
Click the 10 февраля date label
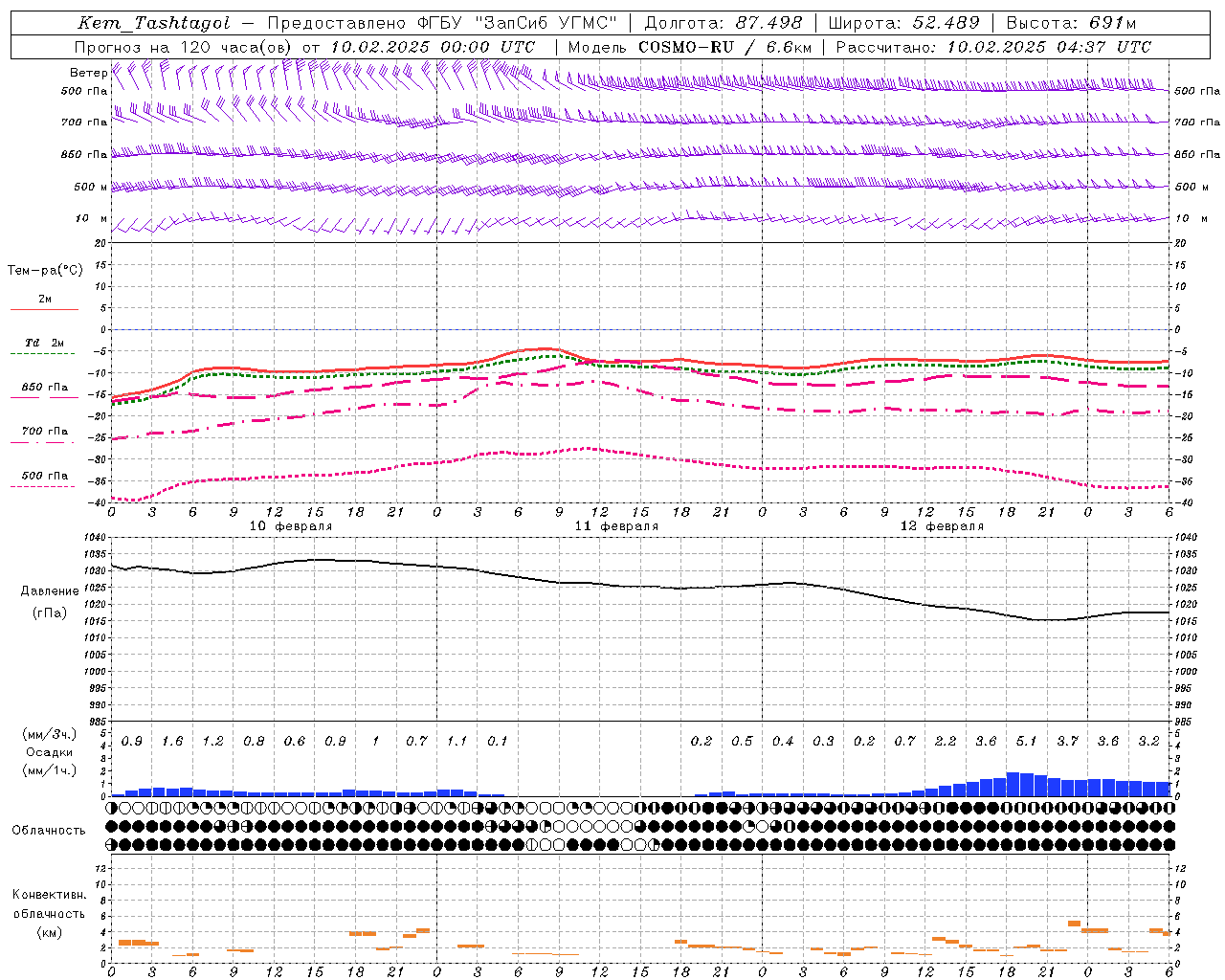[291, 526]
